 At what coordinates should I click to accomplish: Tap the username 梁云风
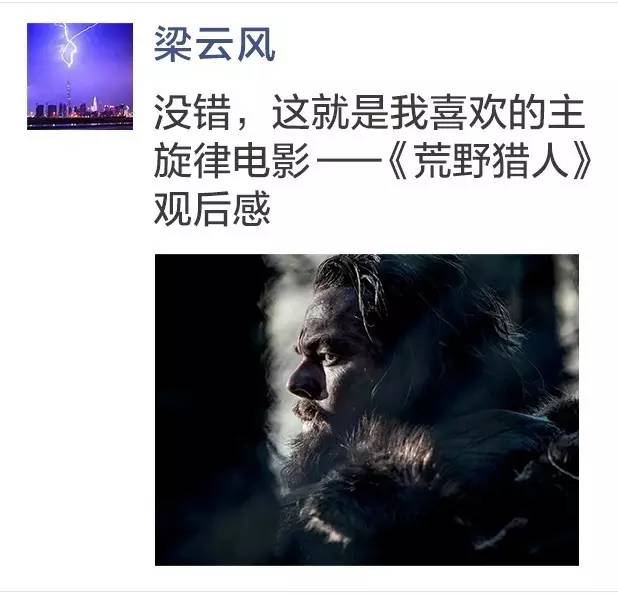[x=214, y=44]
